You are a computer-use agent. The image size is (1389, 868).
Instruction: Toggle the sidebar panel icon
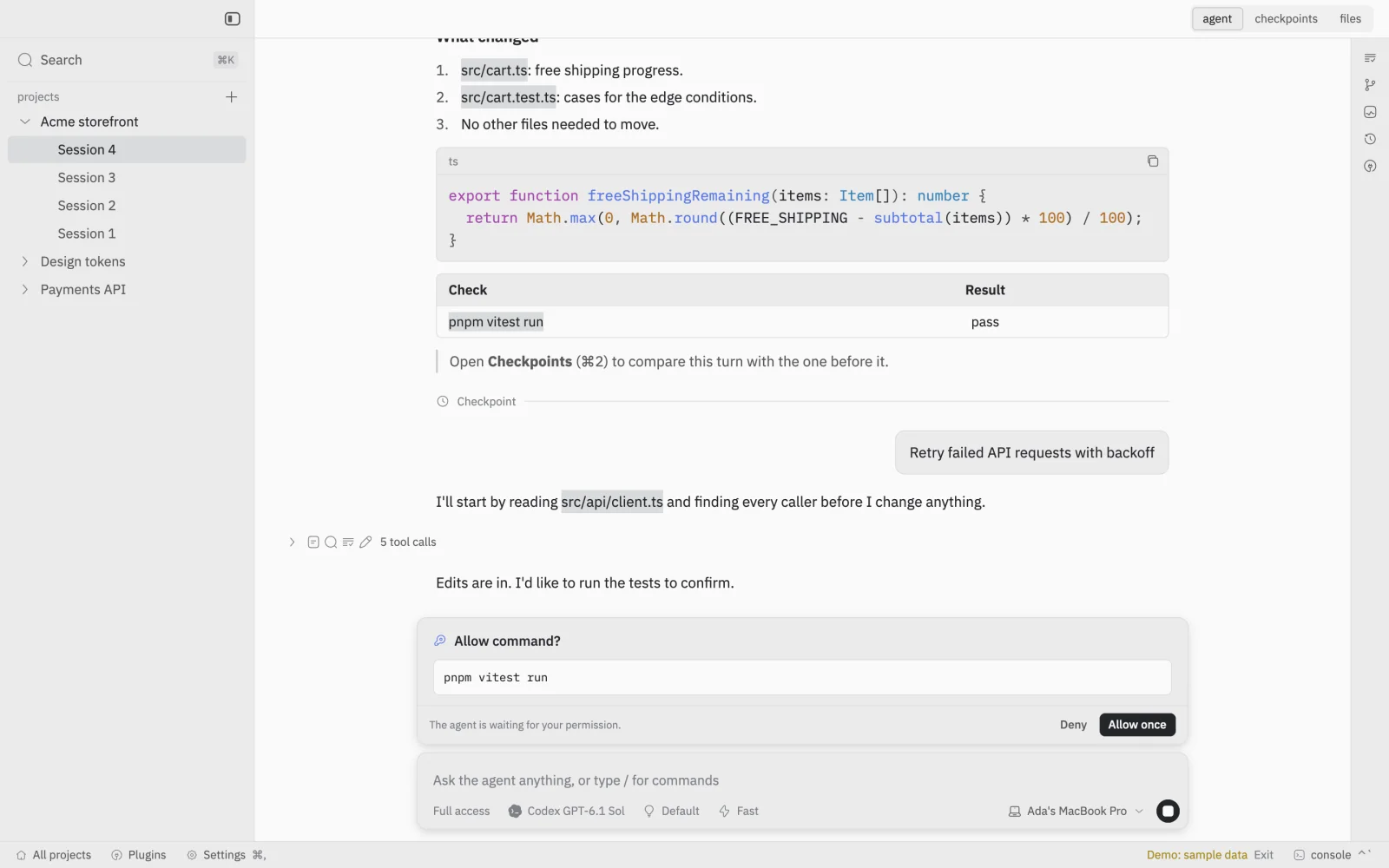tap(232, 19)
